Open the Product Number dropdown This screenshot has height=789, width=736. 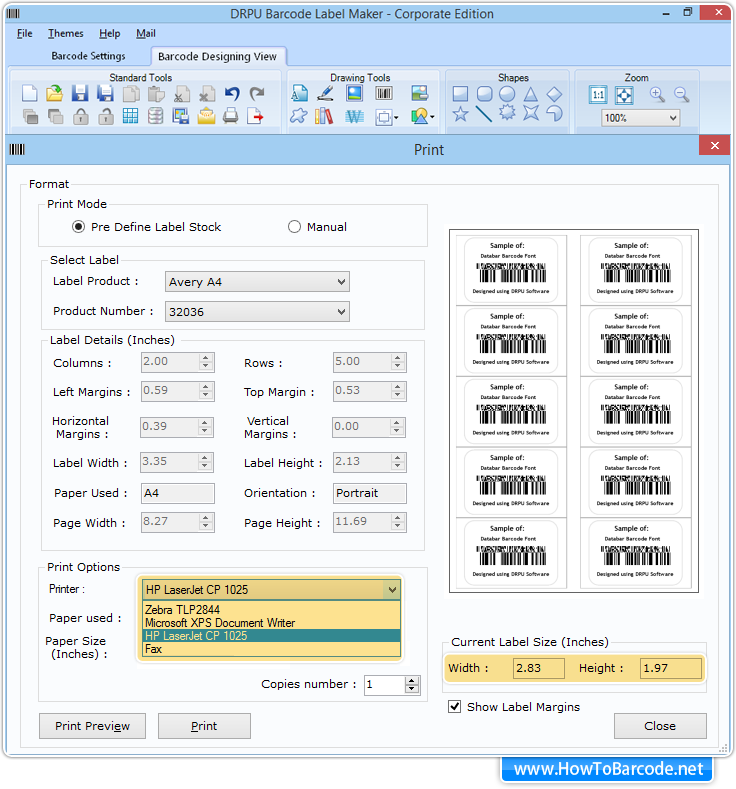point(257,312)
